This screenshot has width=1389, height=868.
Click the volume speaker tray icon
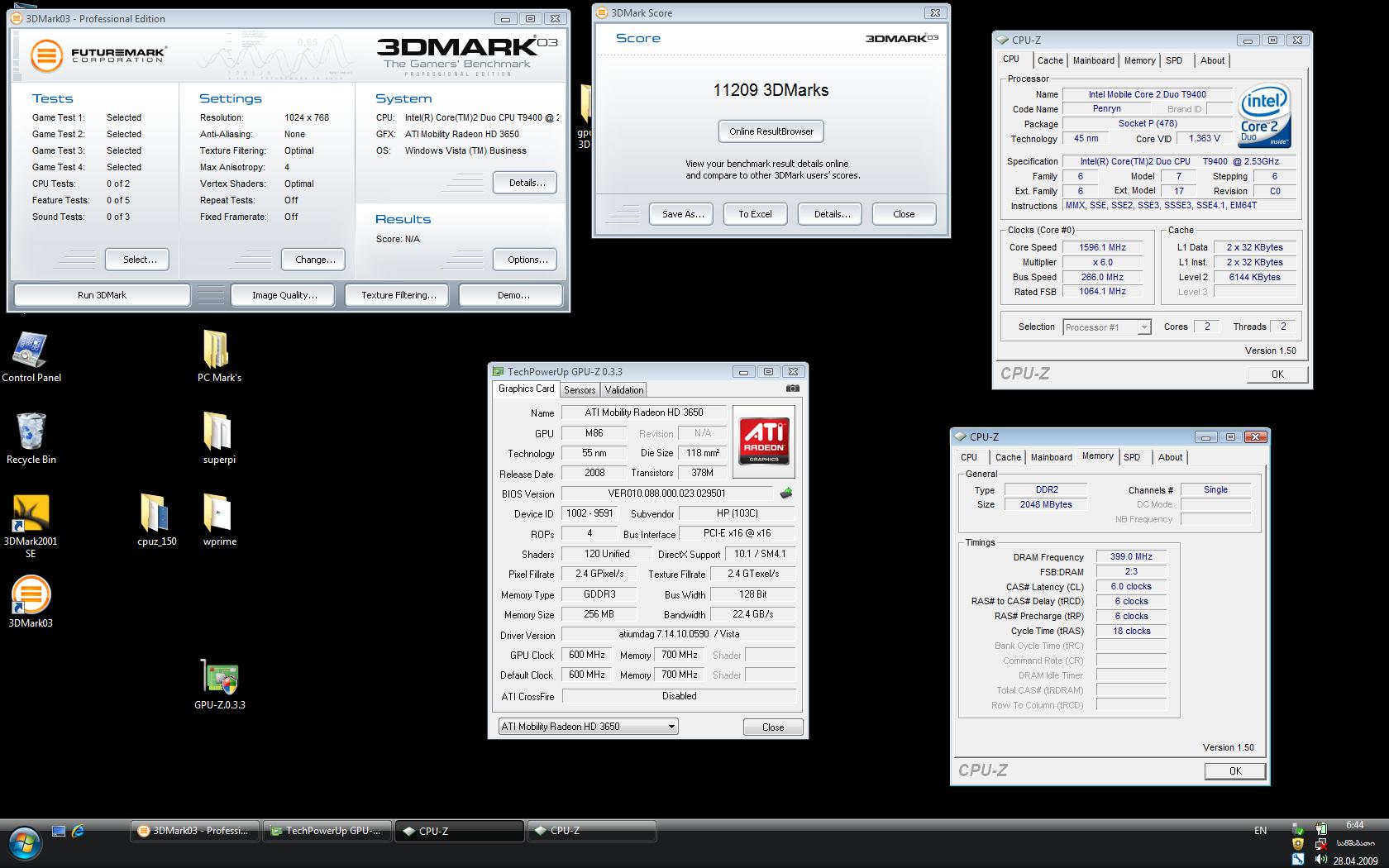point(1321,859)
